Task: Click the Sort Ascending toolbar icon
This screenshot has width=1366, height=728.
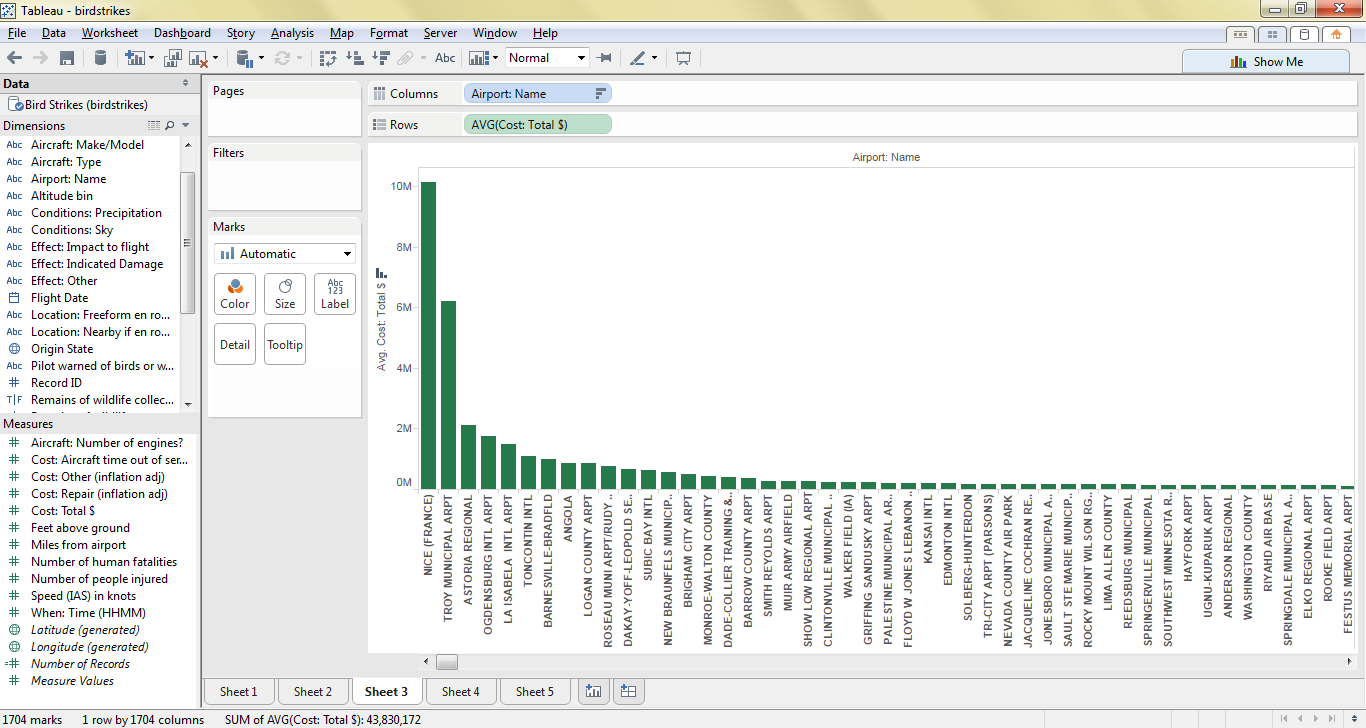Action: click(354, 58)
